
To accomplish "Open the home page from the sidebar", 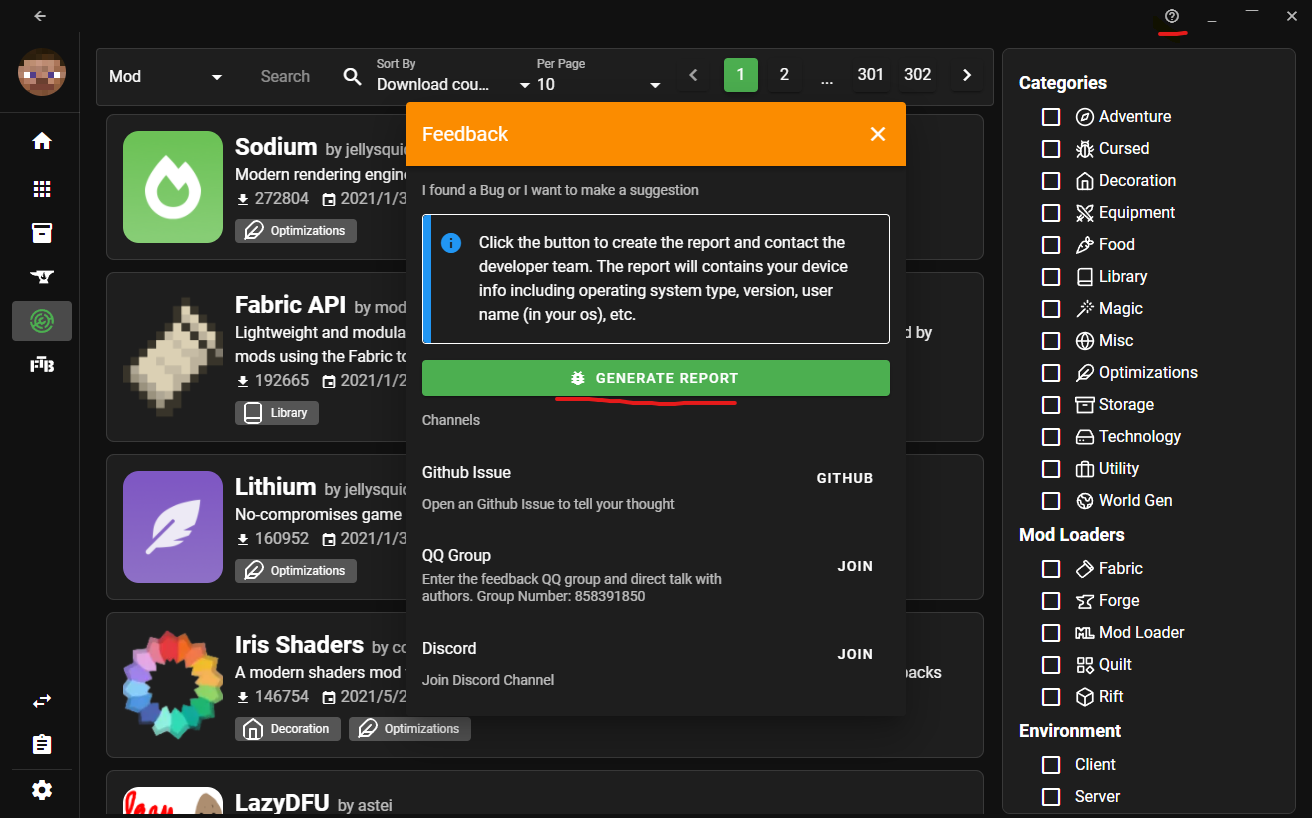I will (41, 141).
